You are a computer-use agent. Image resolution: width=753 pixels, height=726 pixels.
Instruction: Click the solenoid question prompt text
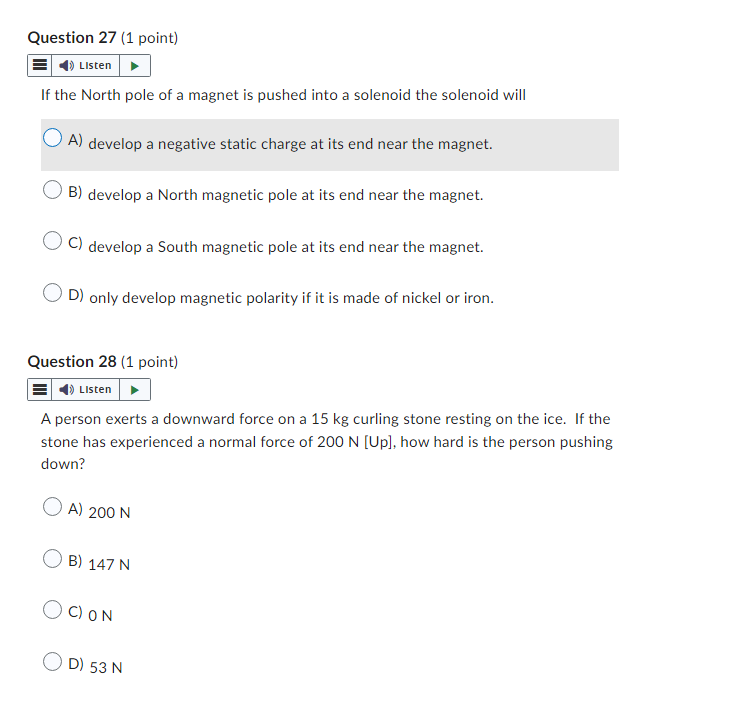pyautogui.click(x=283, y=95)
